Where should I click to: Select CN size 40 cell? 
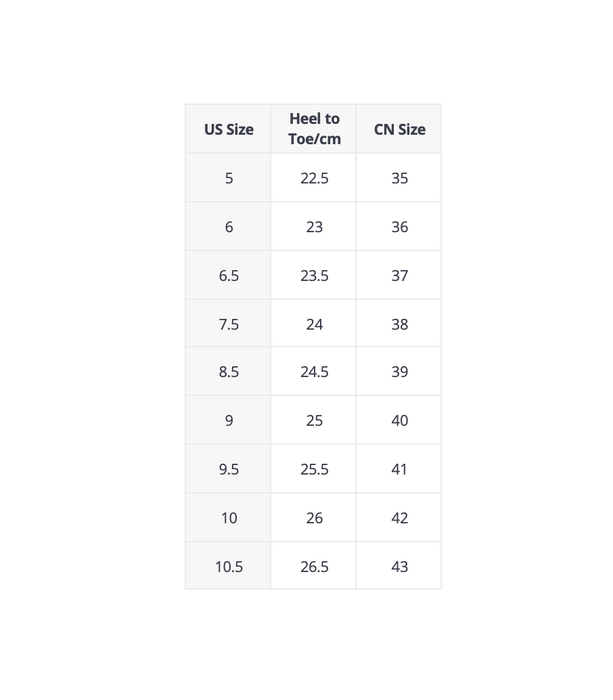pos(399,420)
